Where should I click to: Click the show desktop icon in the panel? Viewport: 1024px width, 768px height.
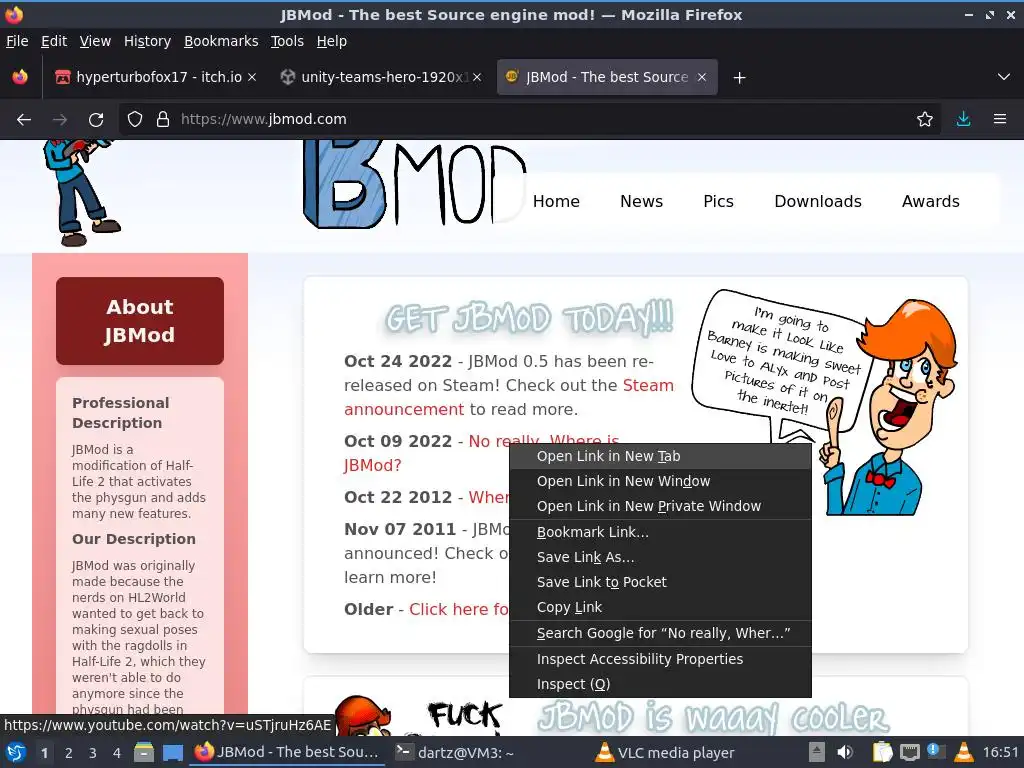pyautogui.click(x=173, y=753)
